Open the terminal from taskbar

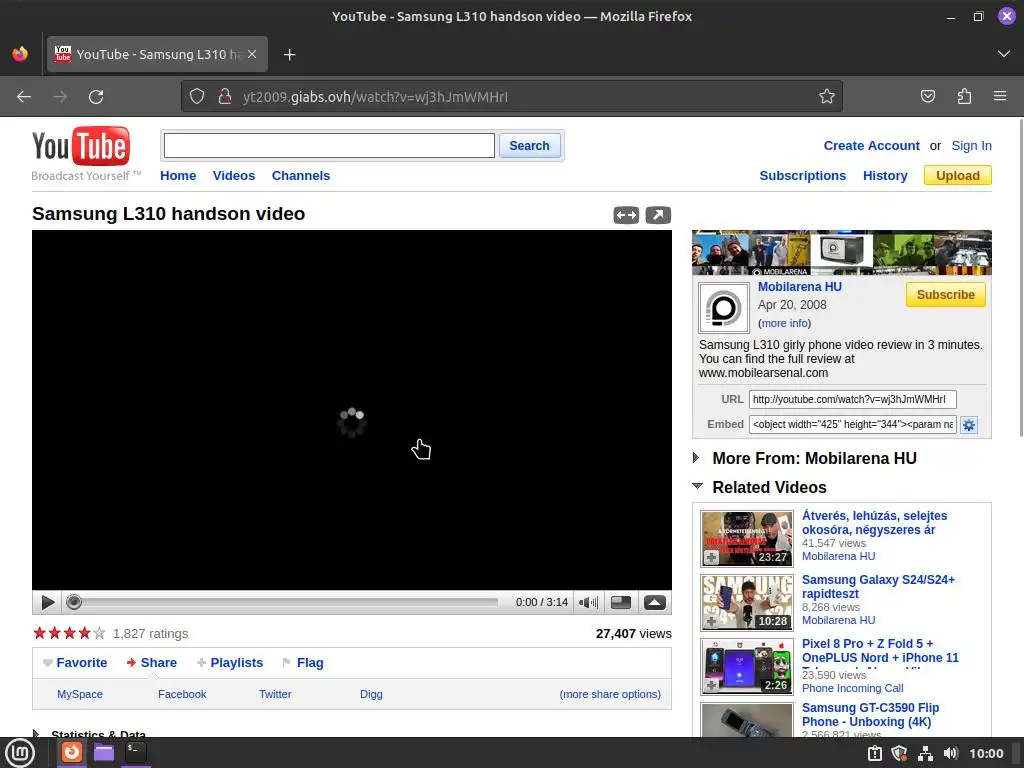tap(136, 752)
